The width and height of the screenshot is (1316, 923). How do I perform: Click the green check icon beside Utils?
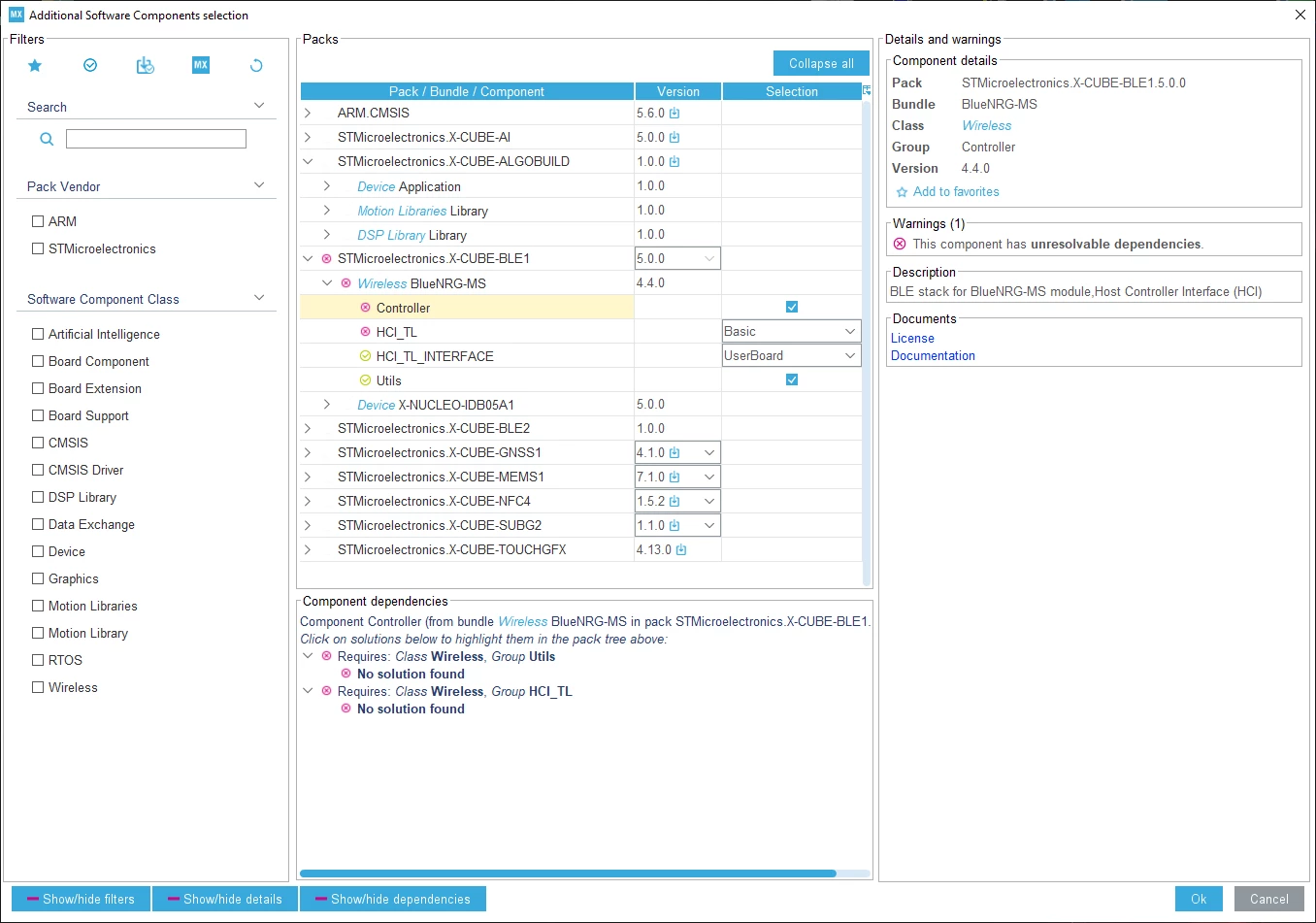click(x=366, y=380)
